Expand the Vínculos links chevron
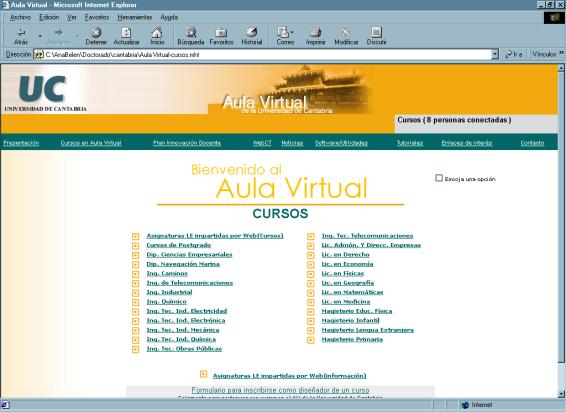 (x=561, y=53)
